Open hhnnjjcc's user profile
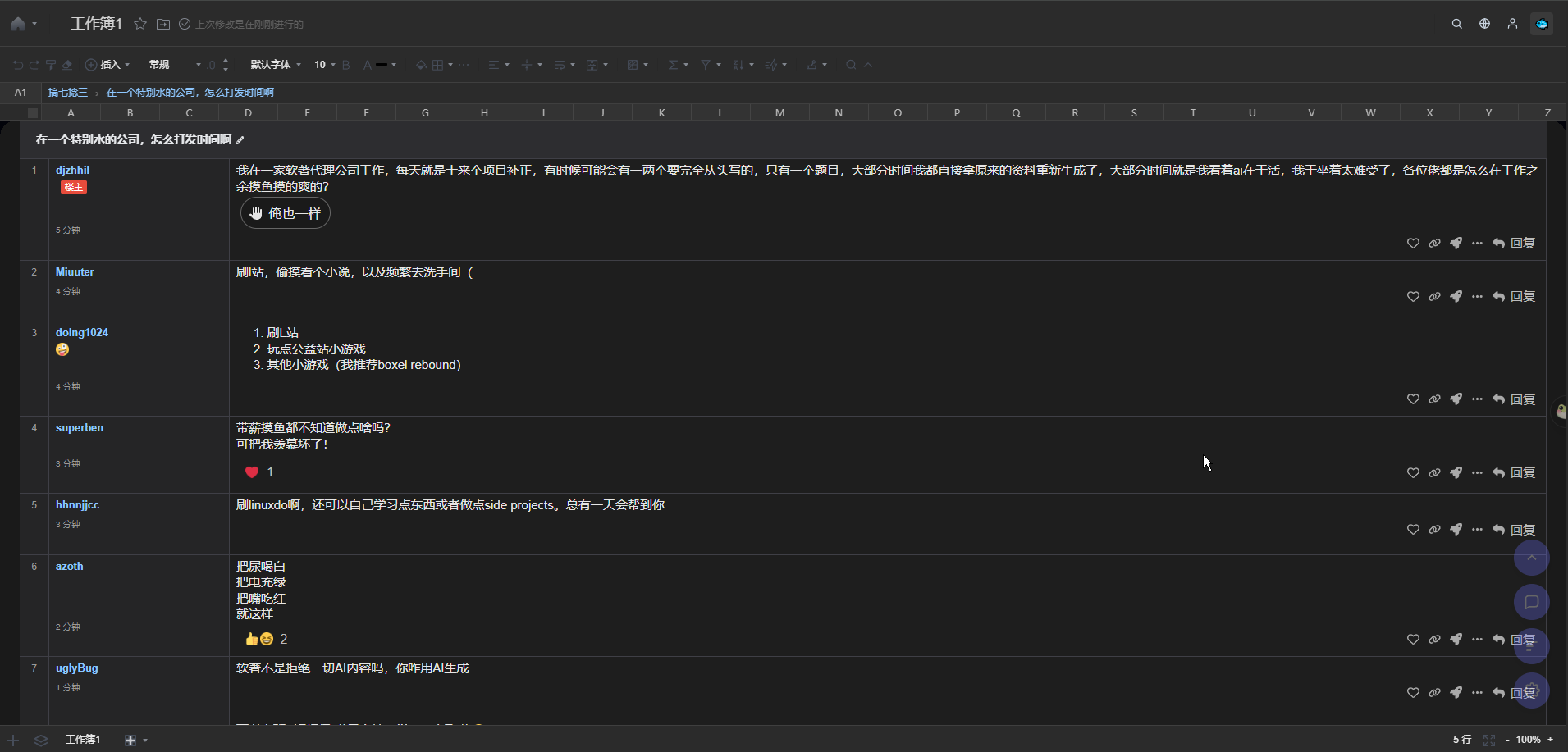This screenshot has width=1568, height=752. (77, 505)
